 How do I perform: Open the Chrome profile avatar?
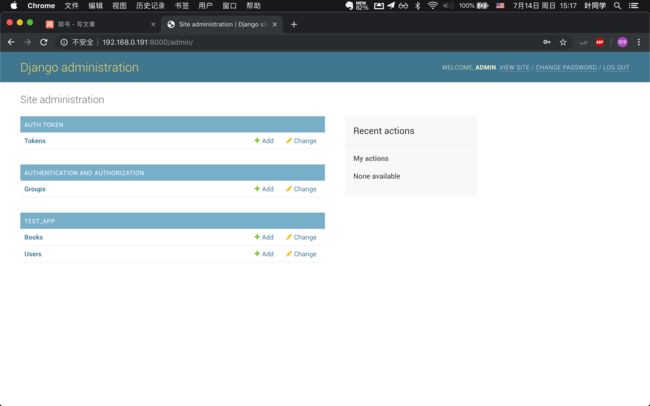(622, 42)
